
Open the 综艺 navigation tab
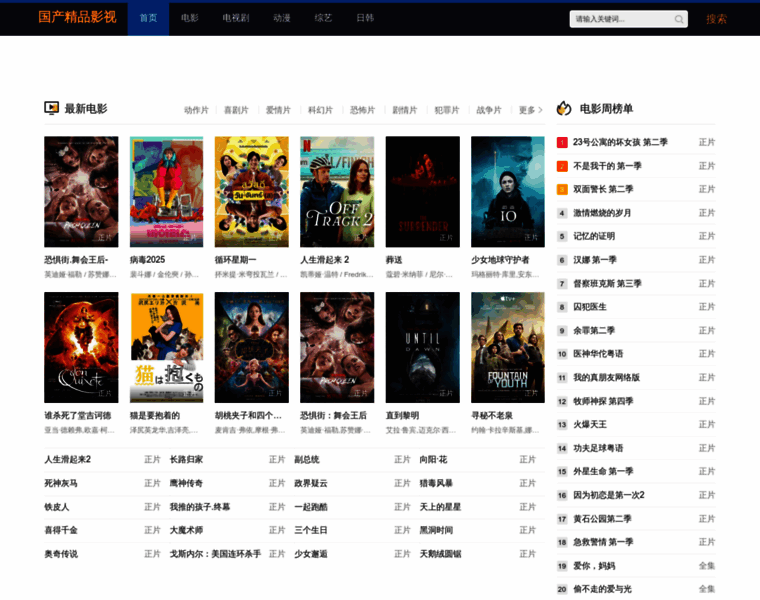[323, 18]
